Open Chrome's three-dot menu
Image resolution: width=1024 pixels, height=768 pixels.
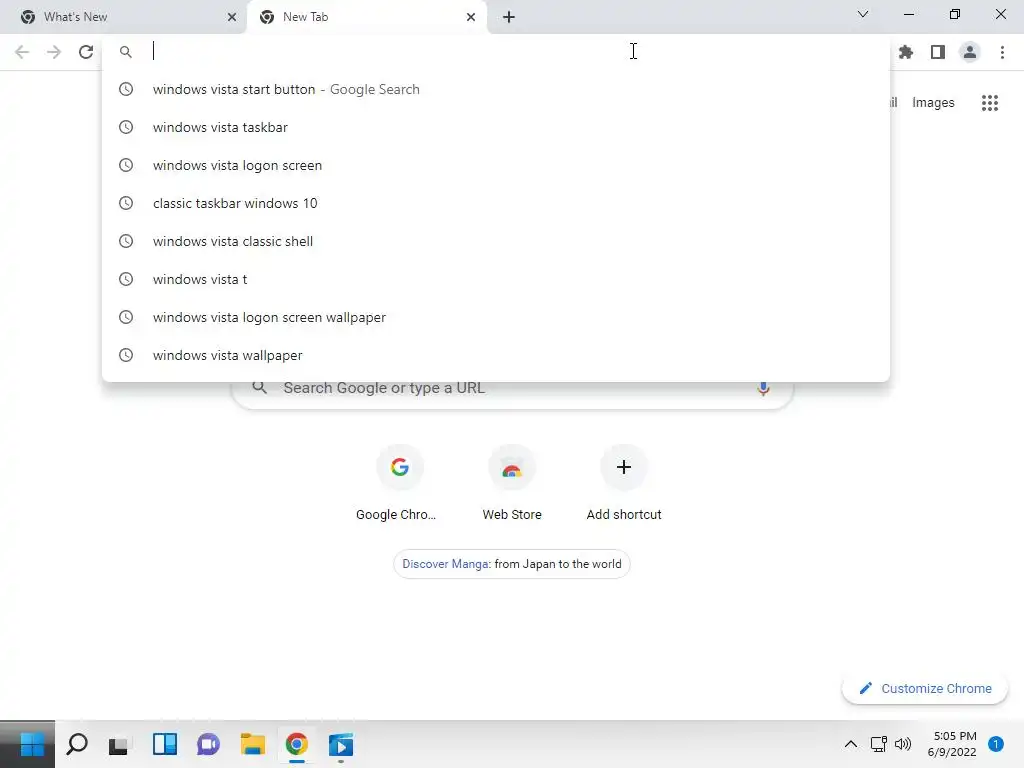coord(1002,52)
